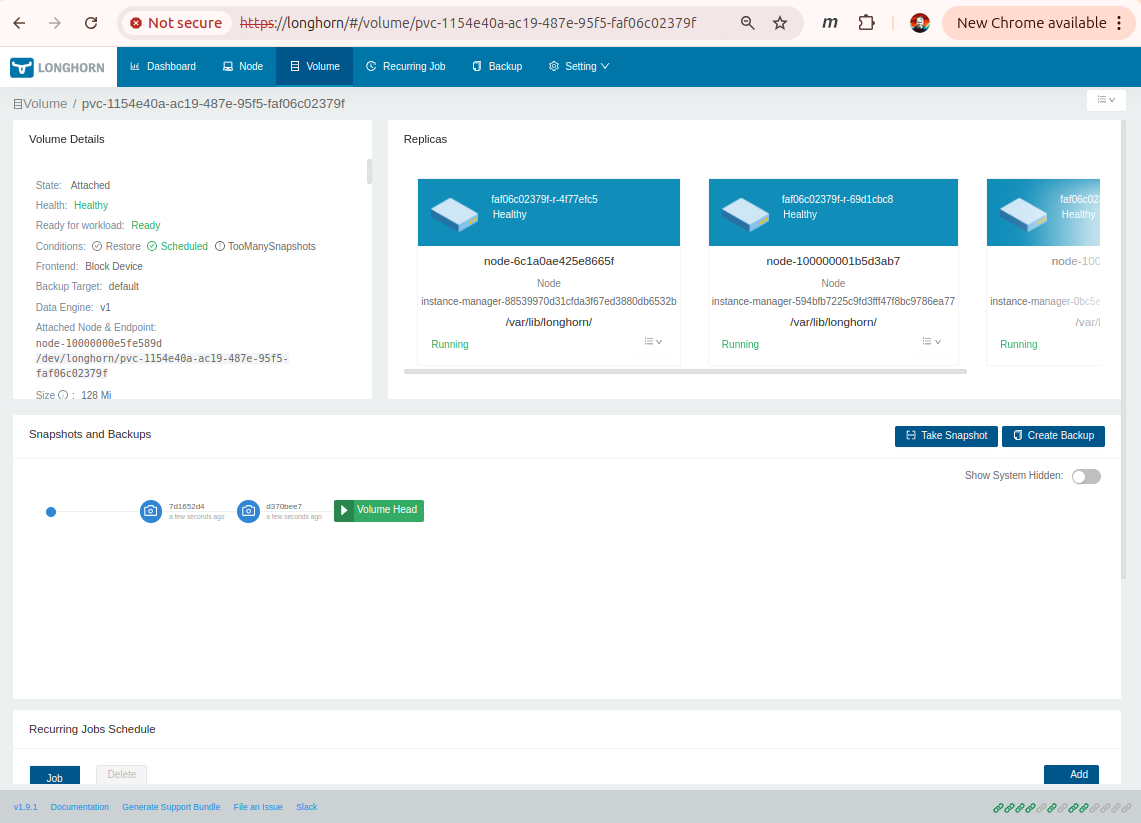Toggle Show System Hidden switch
This screenshot has width=1141, height=823.
1086,477
